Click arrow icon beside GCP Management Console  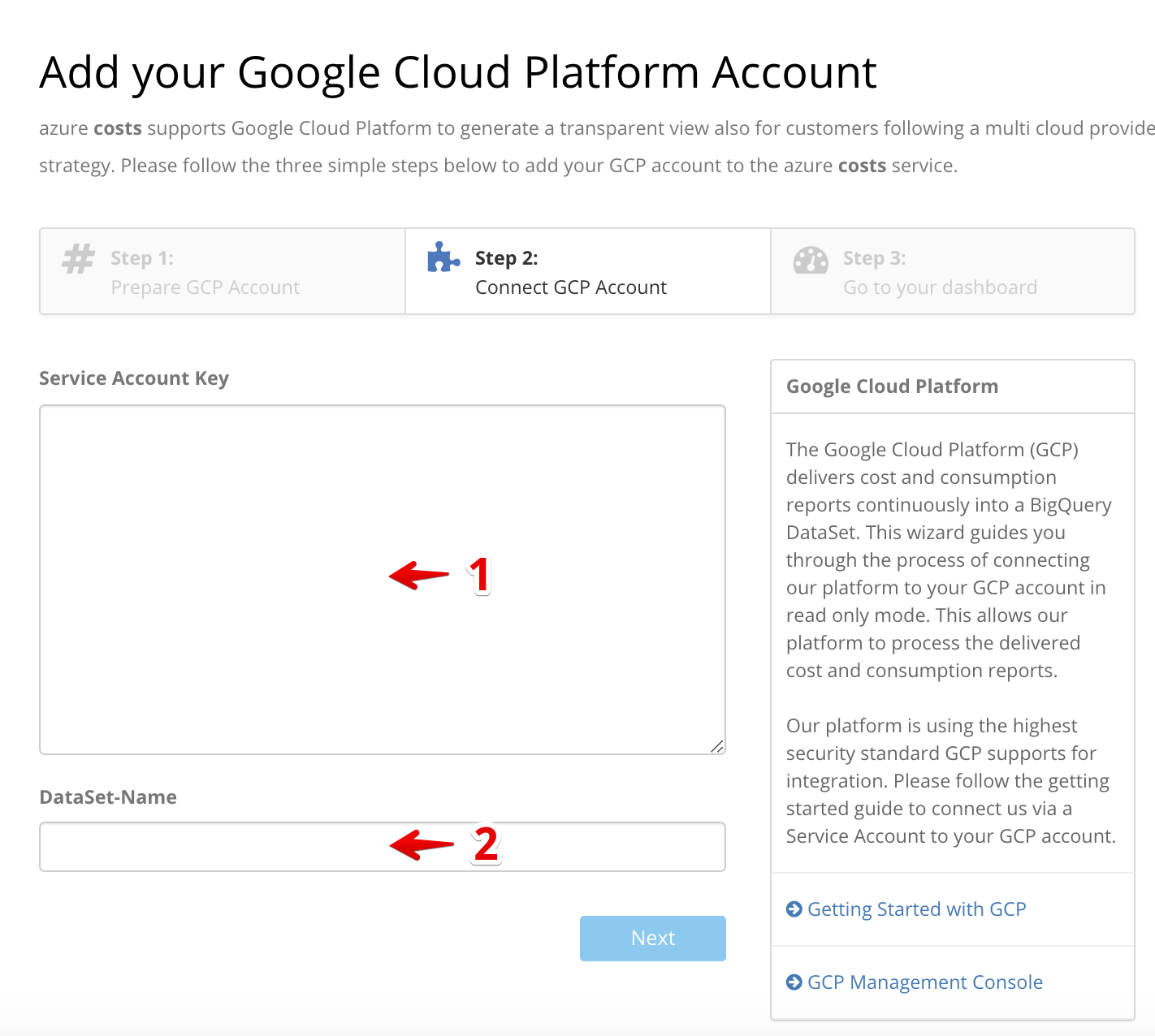(x=794, y=982)
